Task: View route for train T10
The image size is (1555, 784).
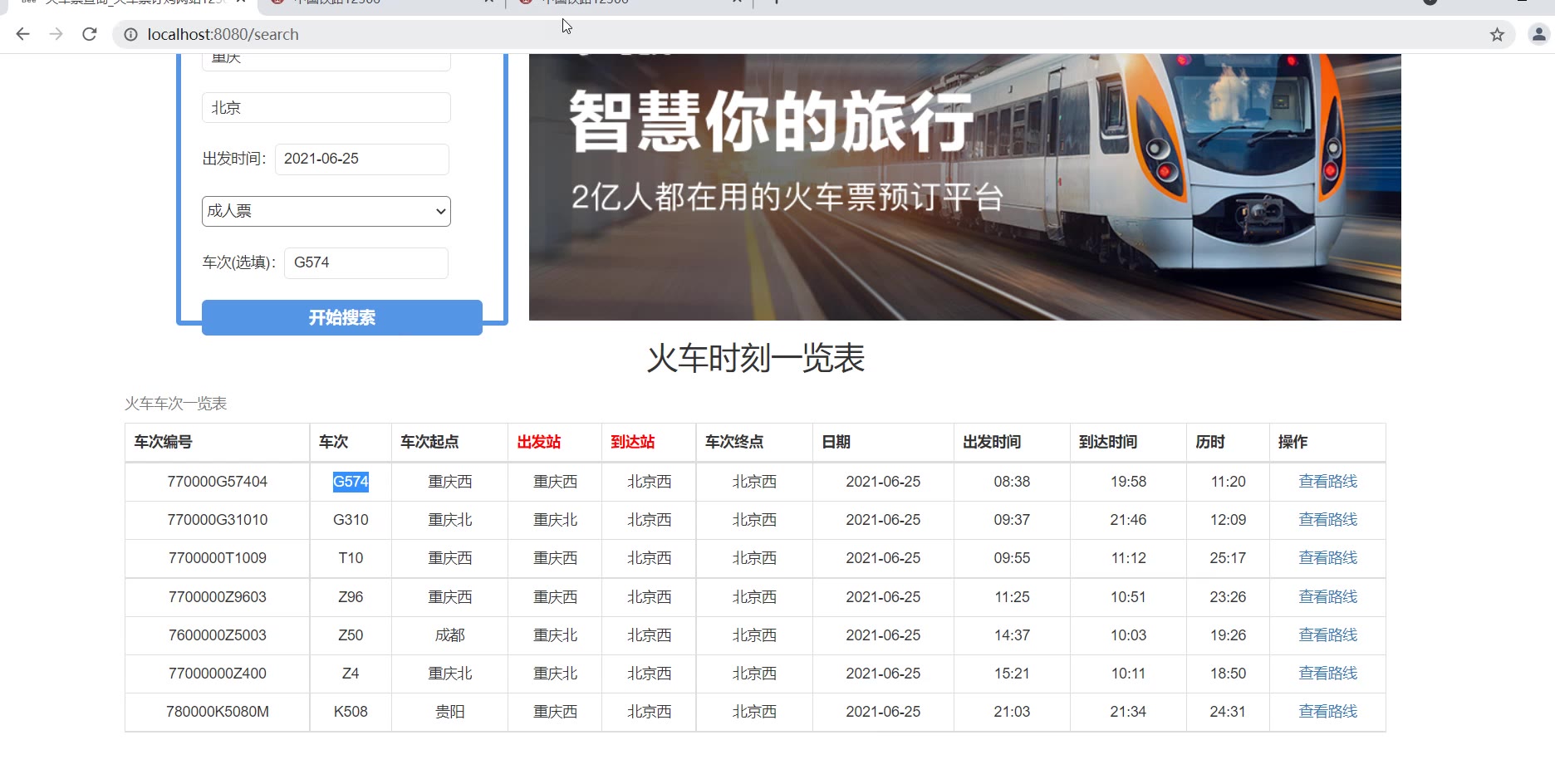Action: (x=1327, y=558)
